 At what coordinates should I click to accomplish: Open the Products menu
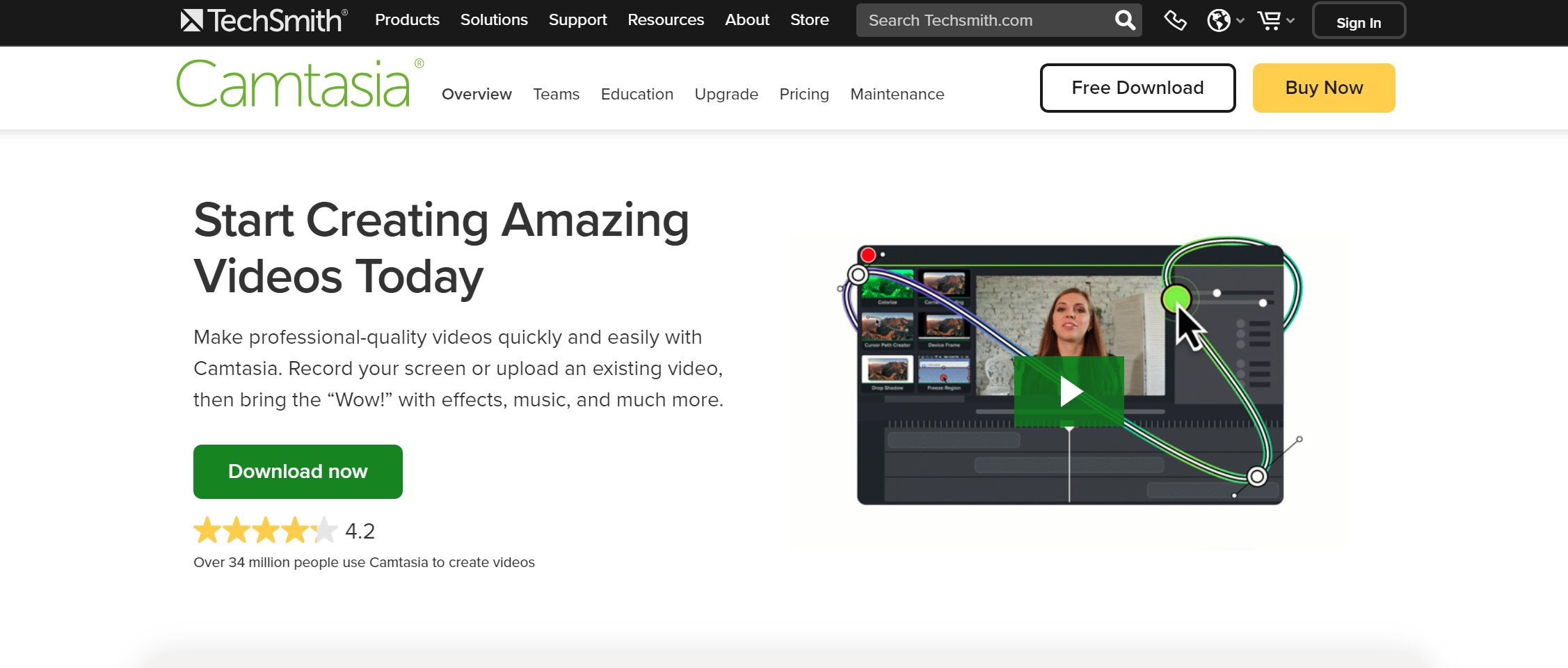tap(407, 19)
